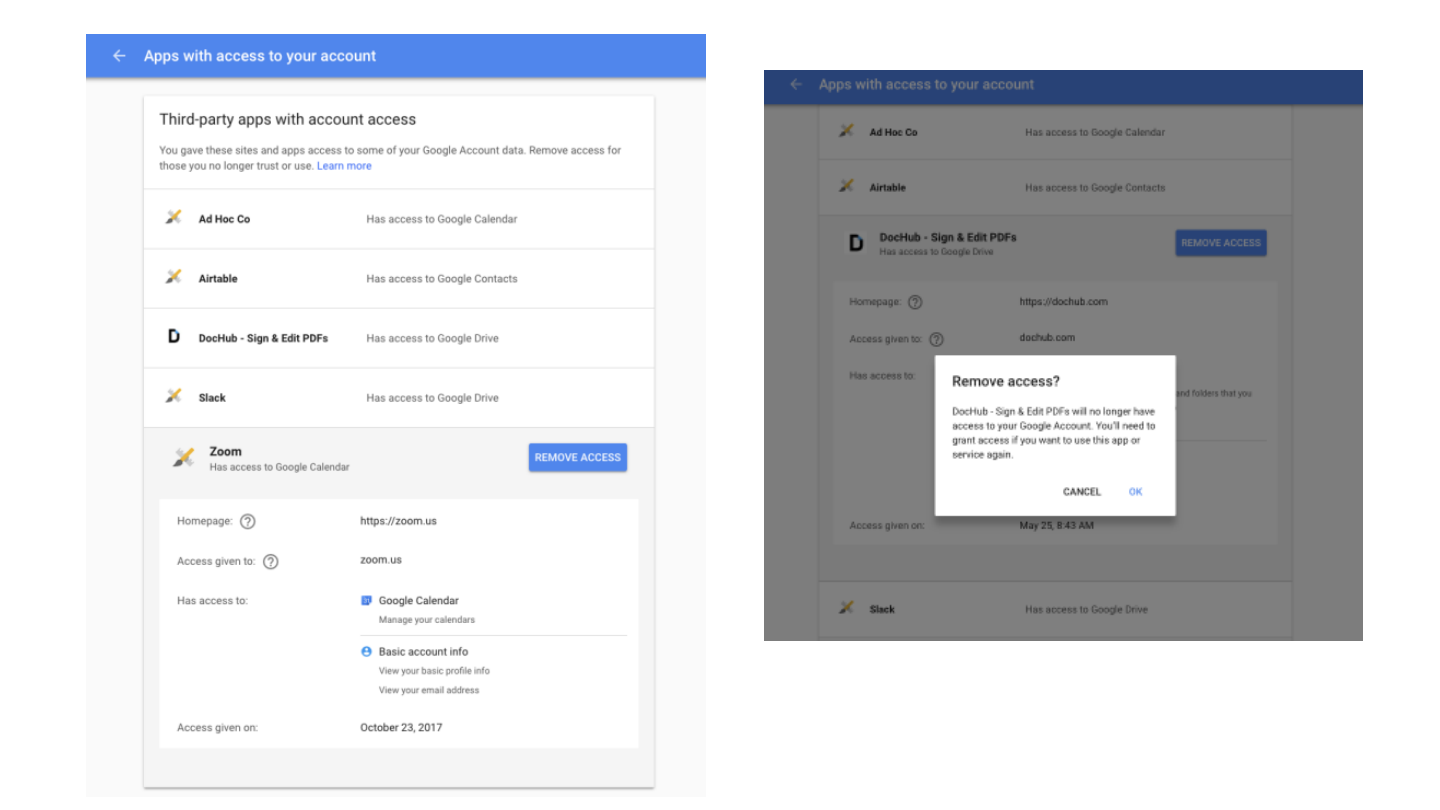Confirm removal with OK button
Viewport: 1440px width, 810px height.
[x=1135, y=492]
